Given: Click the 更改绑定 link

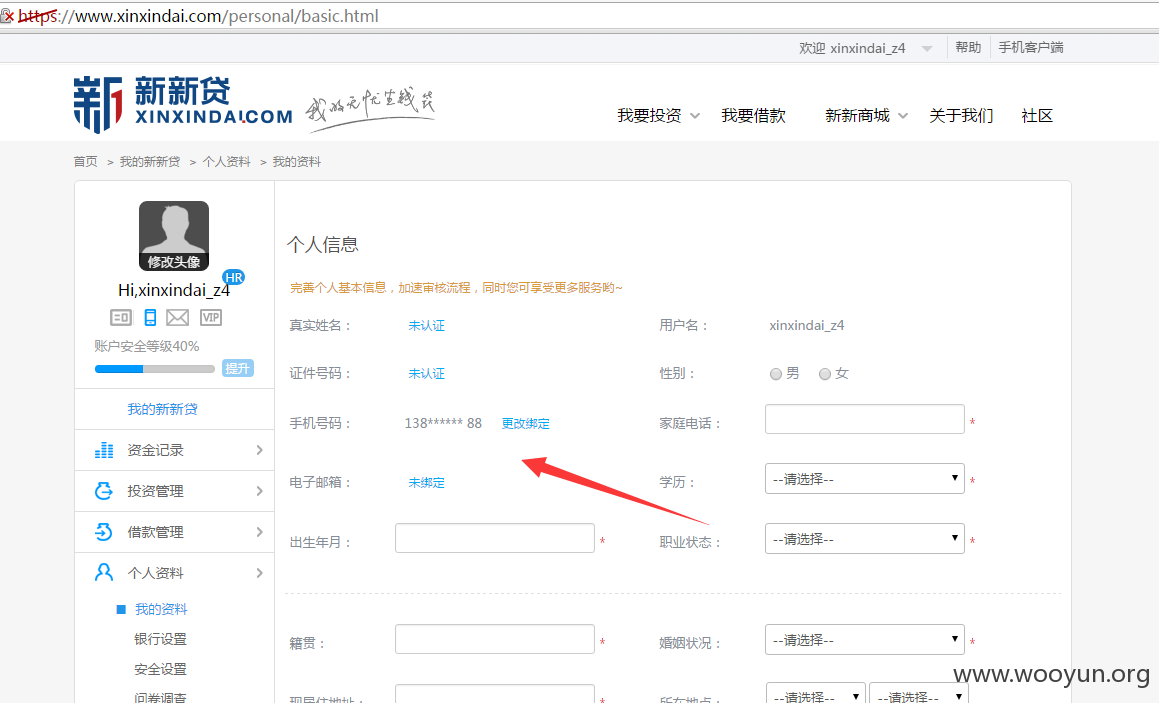Looking at the screenshot, I should point(526,424).
